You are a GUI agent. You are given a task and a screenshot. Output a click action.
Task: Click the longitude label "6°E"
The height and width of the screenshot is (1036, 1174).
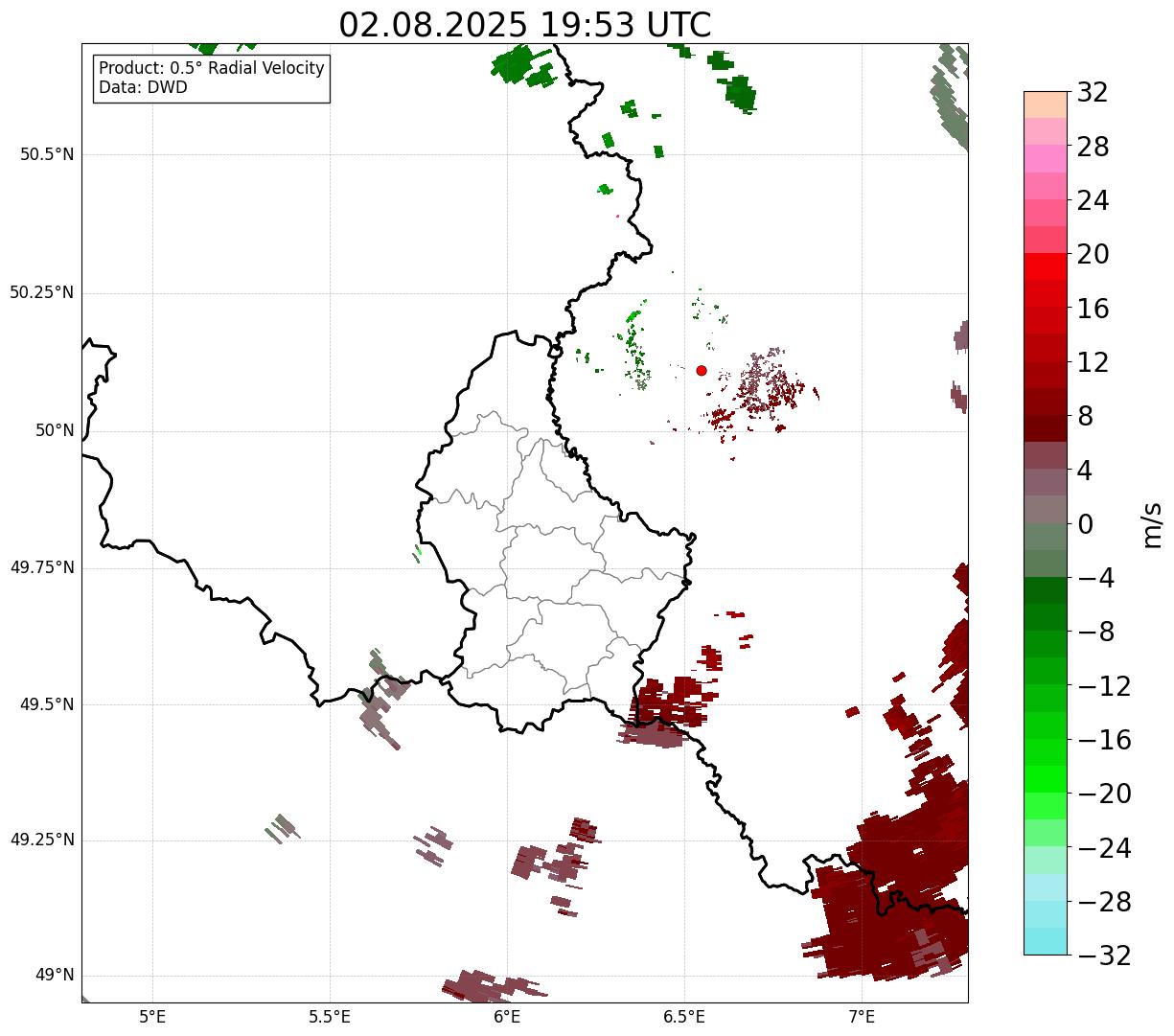pyautogui.click(x=507, y=1016)
